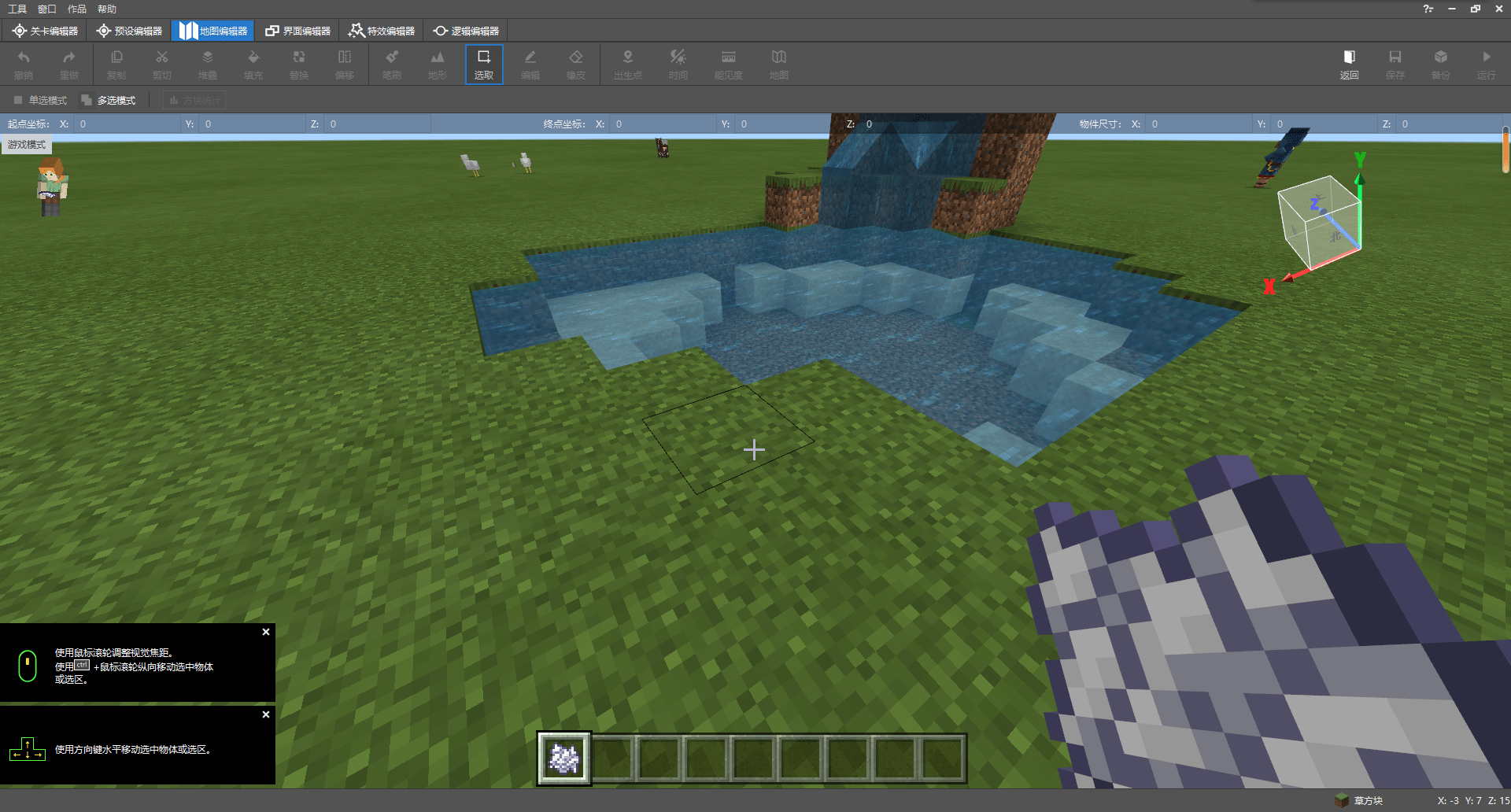Select the 橡皮 (eraser) tool
The image size is (1511, 812).
(x=576, y=64)
